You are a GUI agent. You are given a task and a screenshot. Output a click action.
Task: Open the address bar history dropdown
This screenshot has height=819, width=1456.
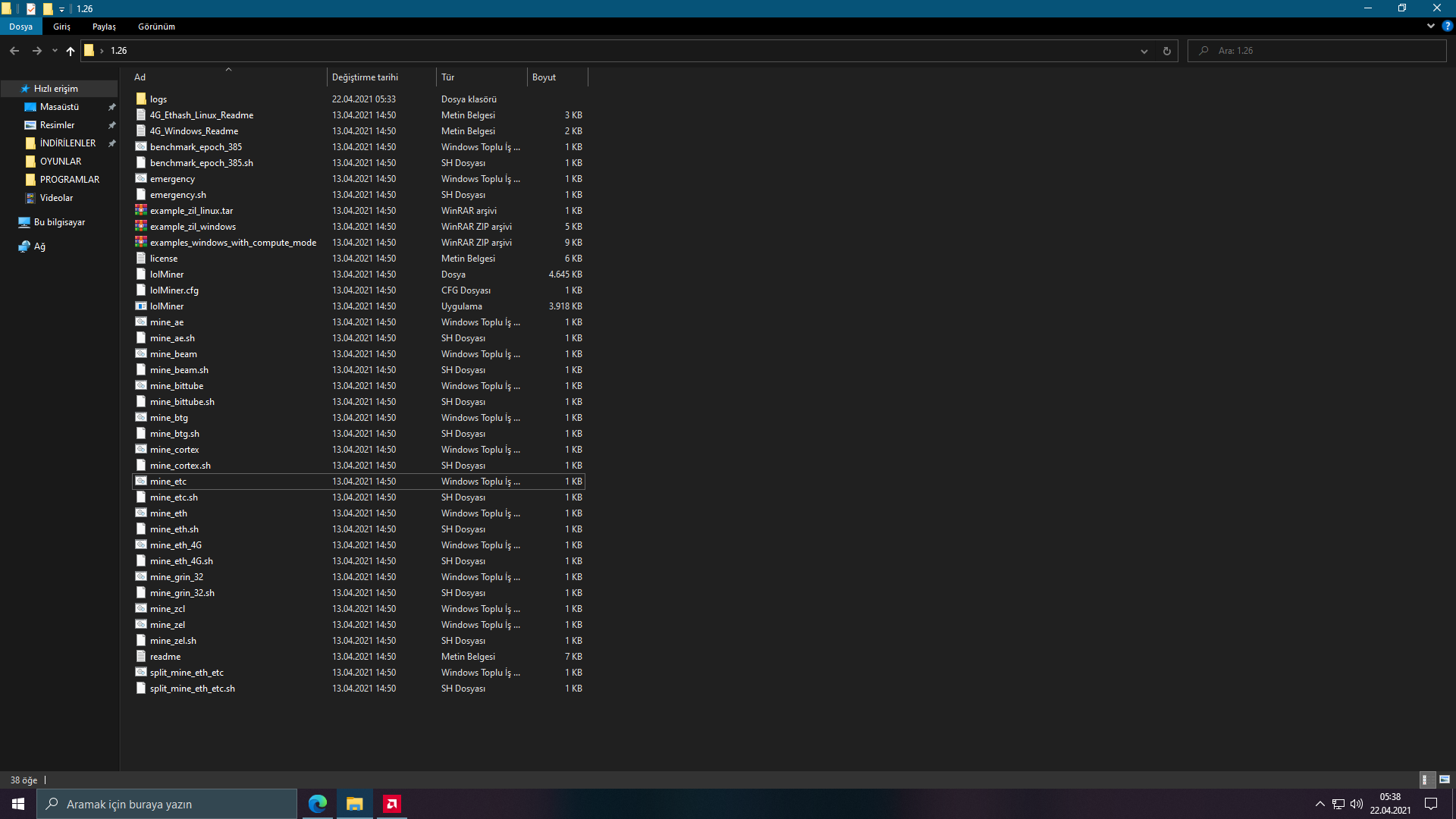(x=1144, y=51)
